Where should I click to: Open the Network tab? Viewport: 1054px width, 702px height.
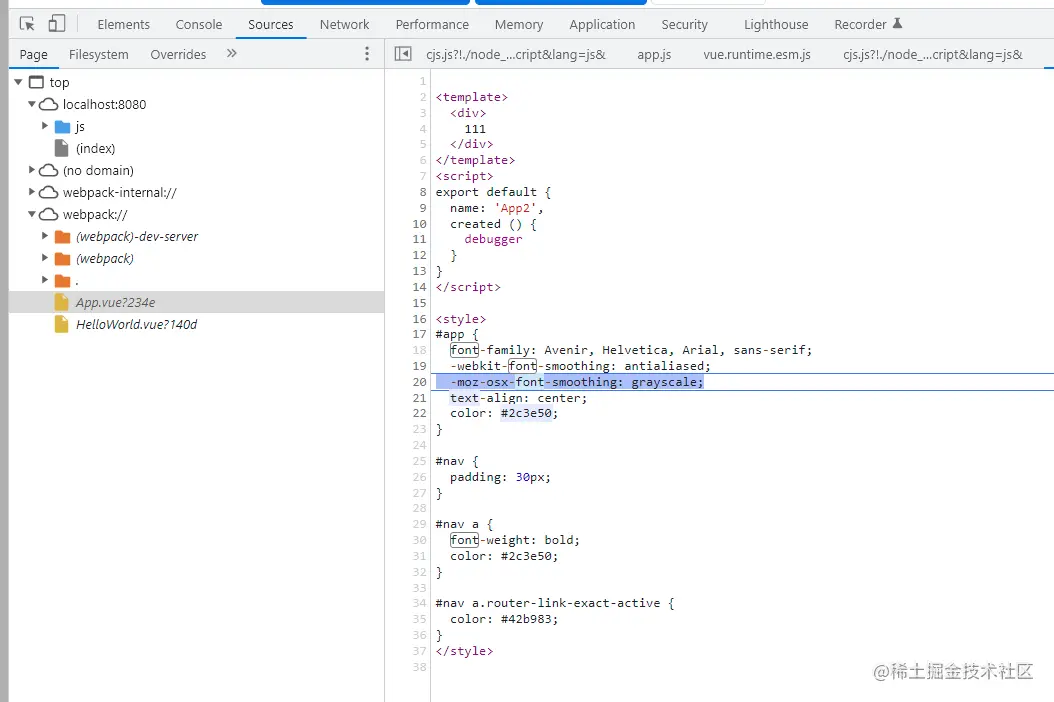[344, 25]
